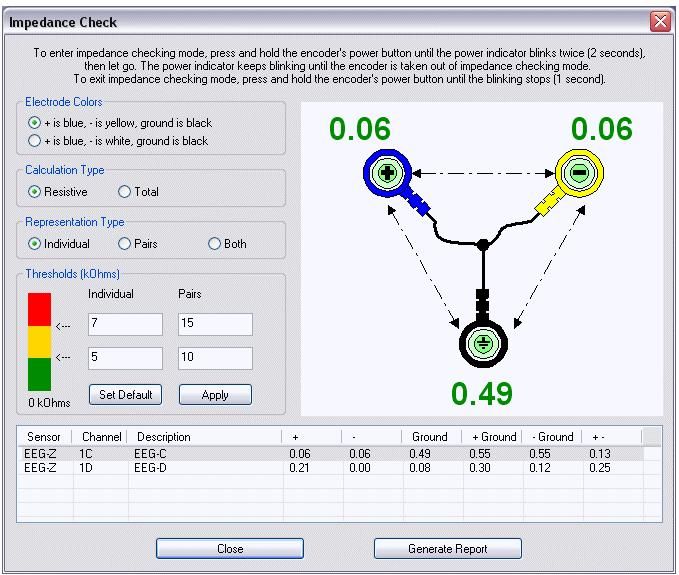Click the Sensor column header
This screenshot has width=679, height=575.
(45, 437)
